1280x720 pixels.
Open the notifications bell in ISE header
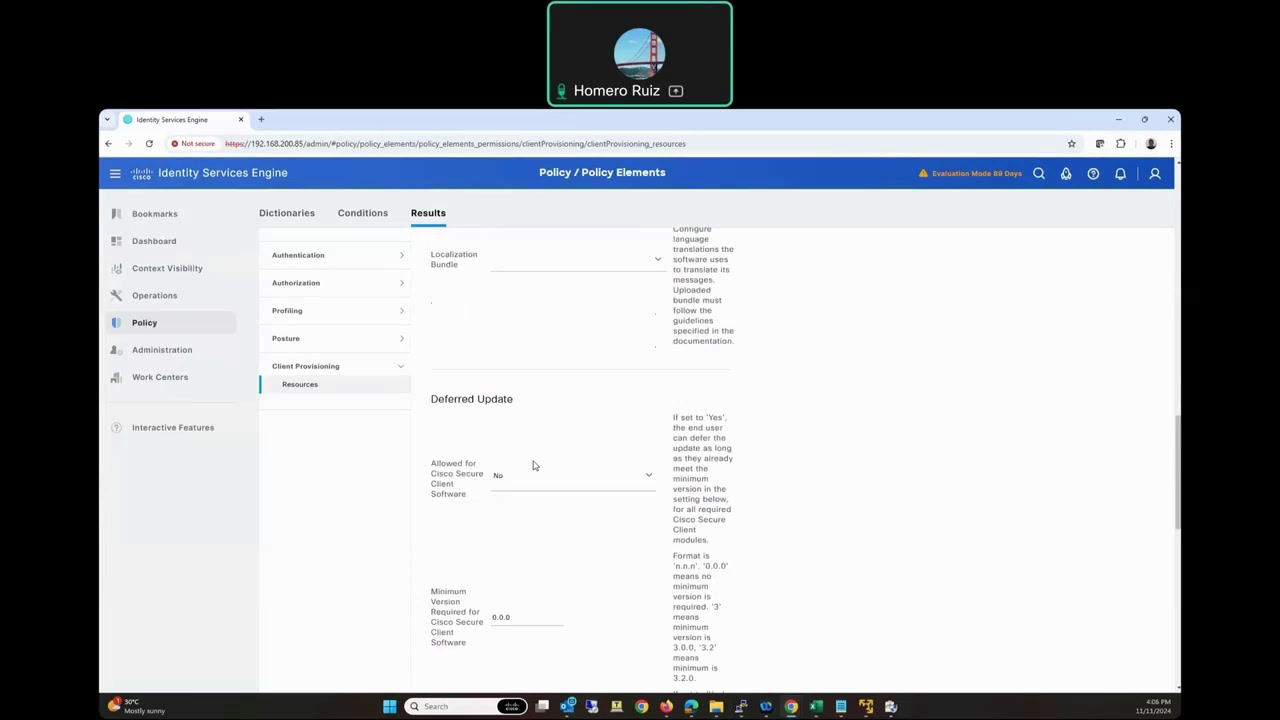click(1120, 173)
